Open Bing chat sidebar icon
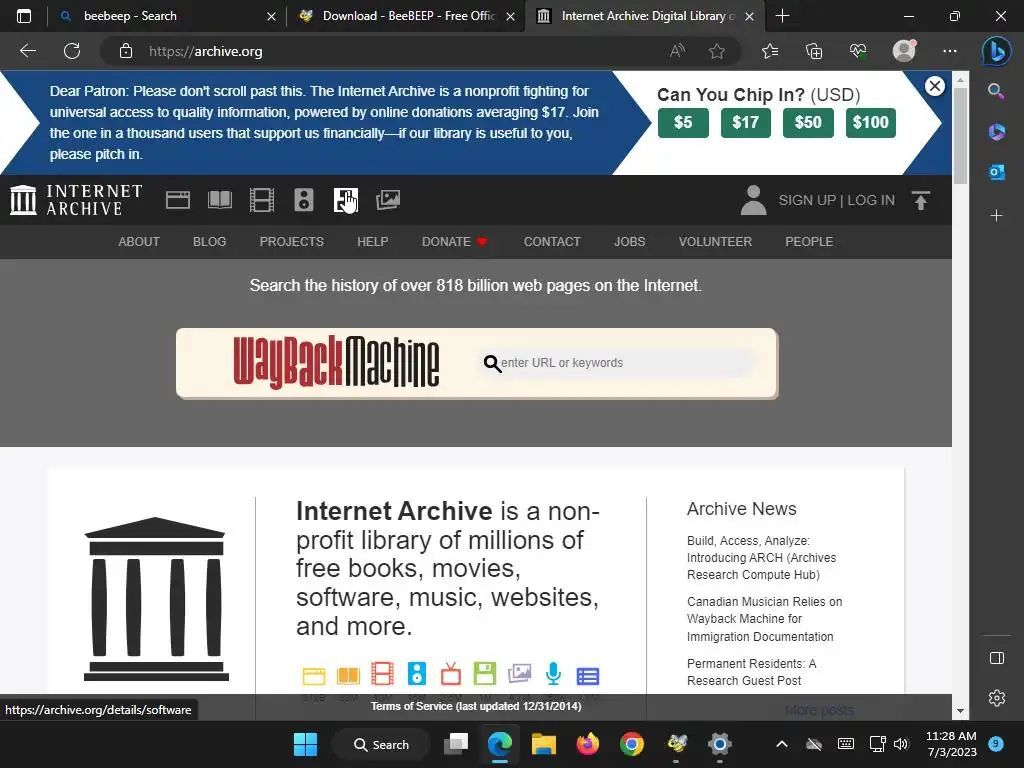Screen dimensions: 1024x768 point(997,51)
